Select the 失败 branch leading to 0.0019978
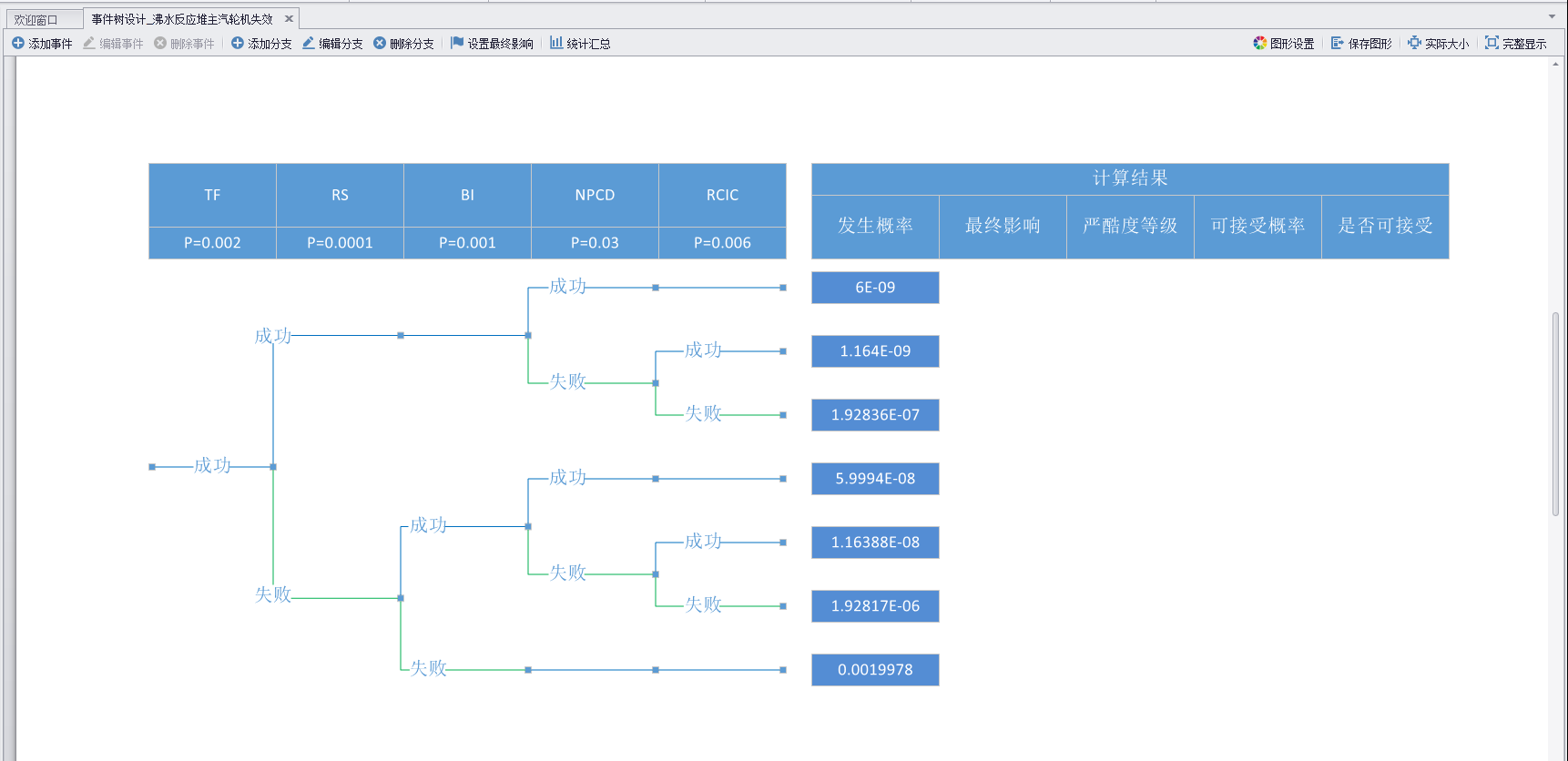Screen dimensions: 1568x761 click(x=428, y=668)
